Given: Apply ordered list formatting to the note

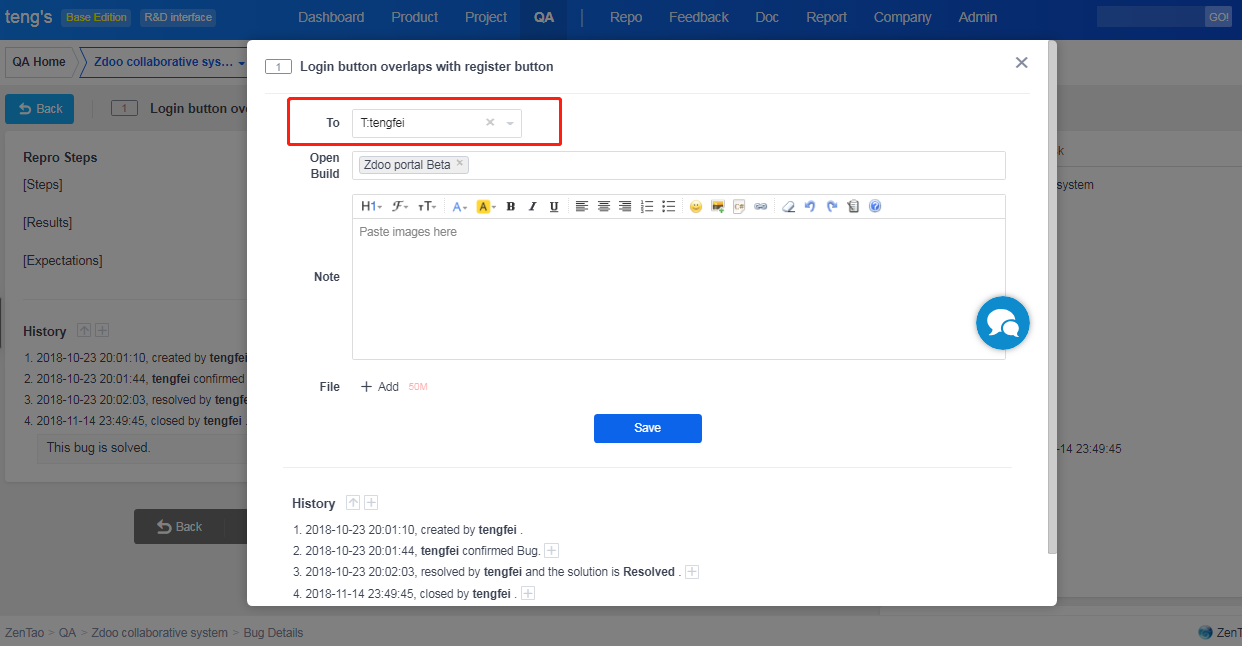Looking at the screenshot, I should pos(647,207).
